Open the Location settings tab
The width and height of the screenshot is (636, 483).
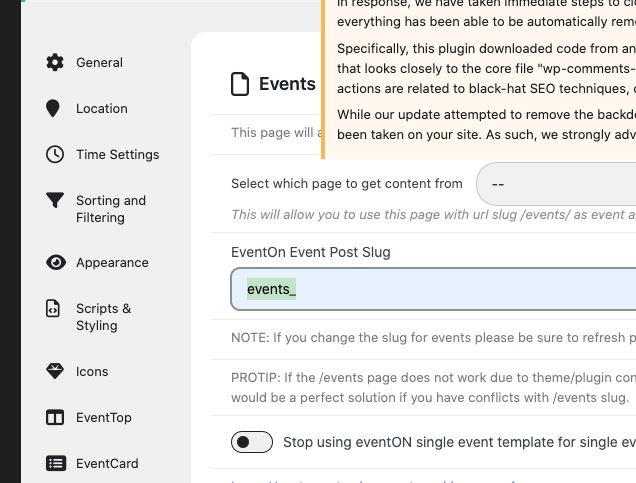click(x=102, y=108)
